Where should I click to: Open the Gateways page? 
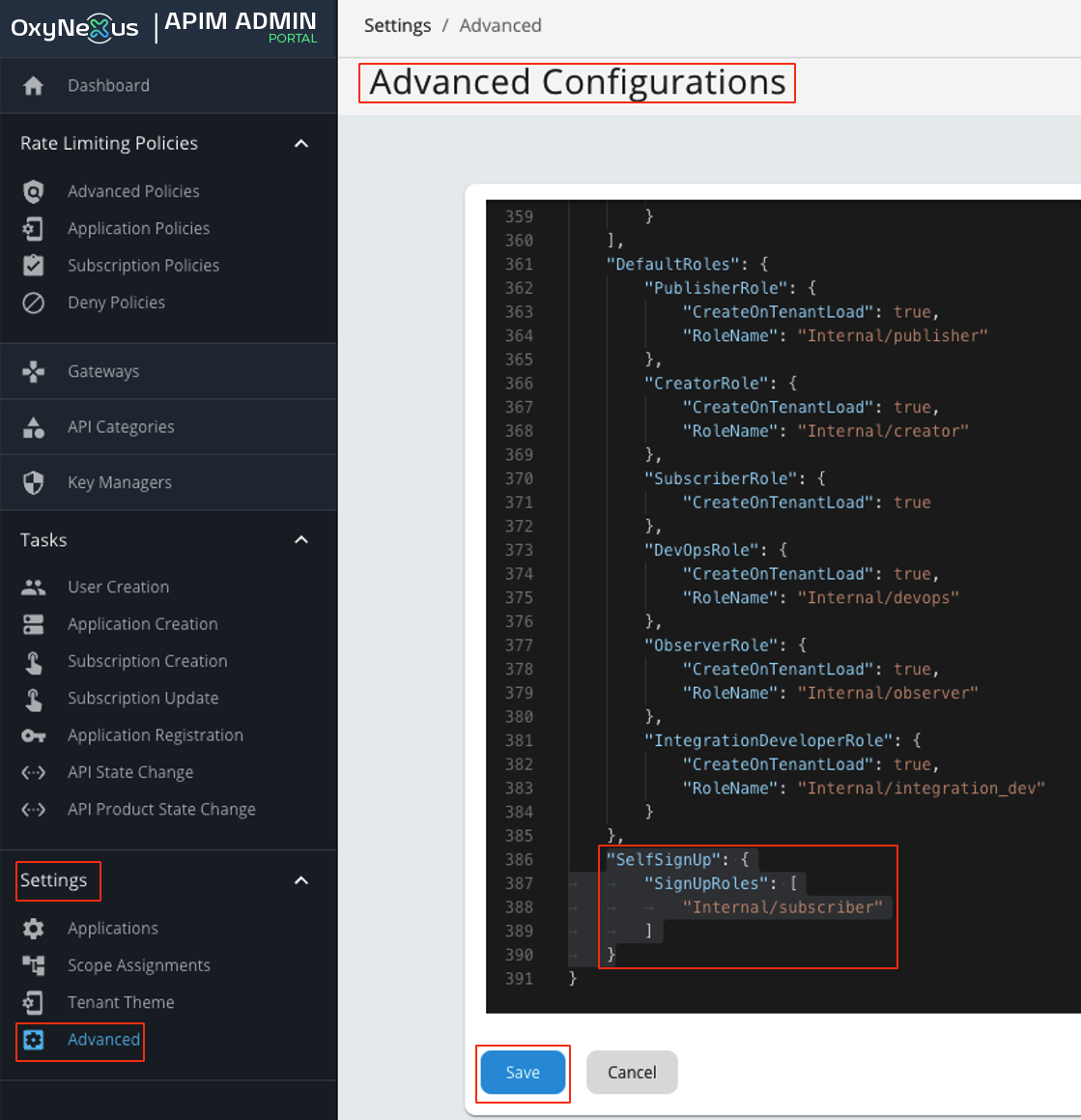(x=103, y=371)
